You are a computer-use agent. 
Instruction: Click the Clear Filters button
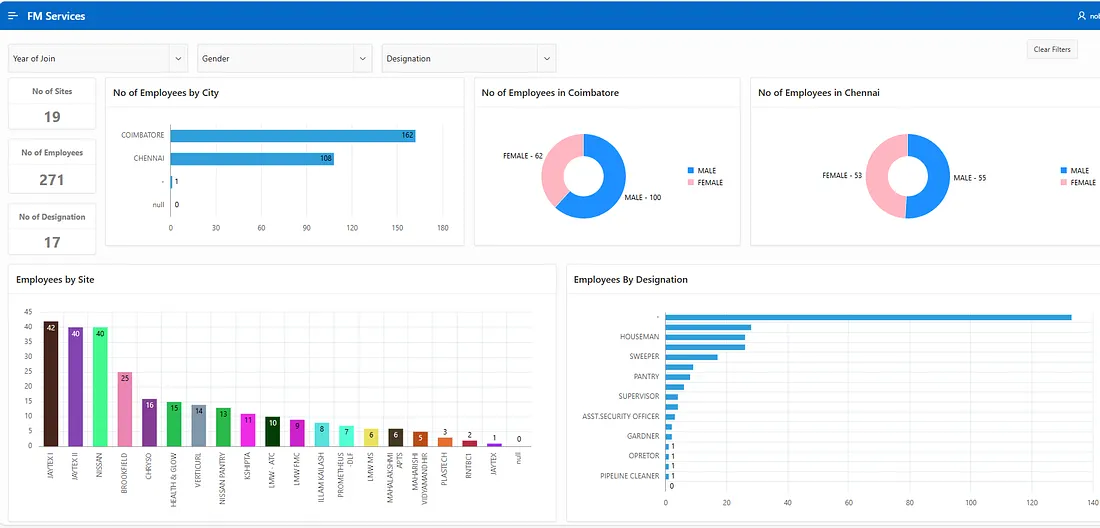[1052, 50]
